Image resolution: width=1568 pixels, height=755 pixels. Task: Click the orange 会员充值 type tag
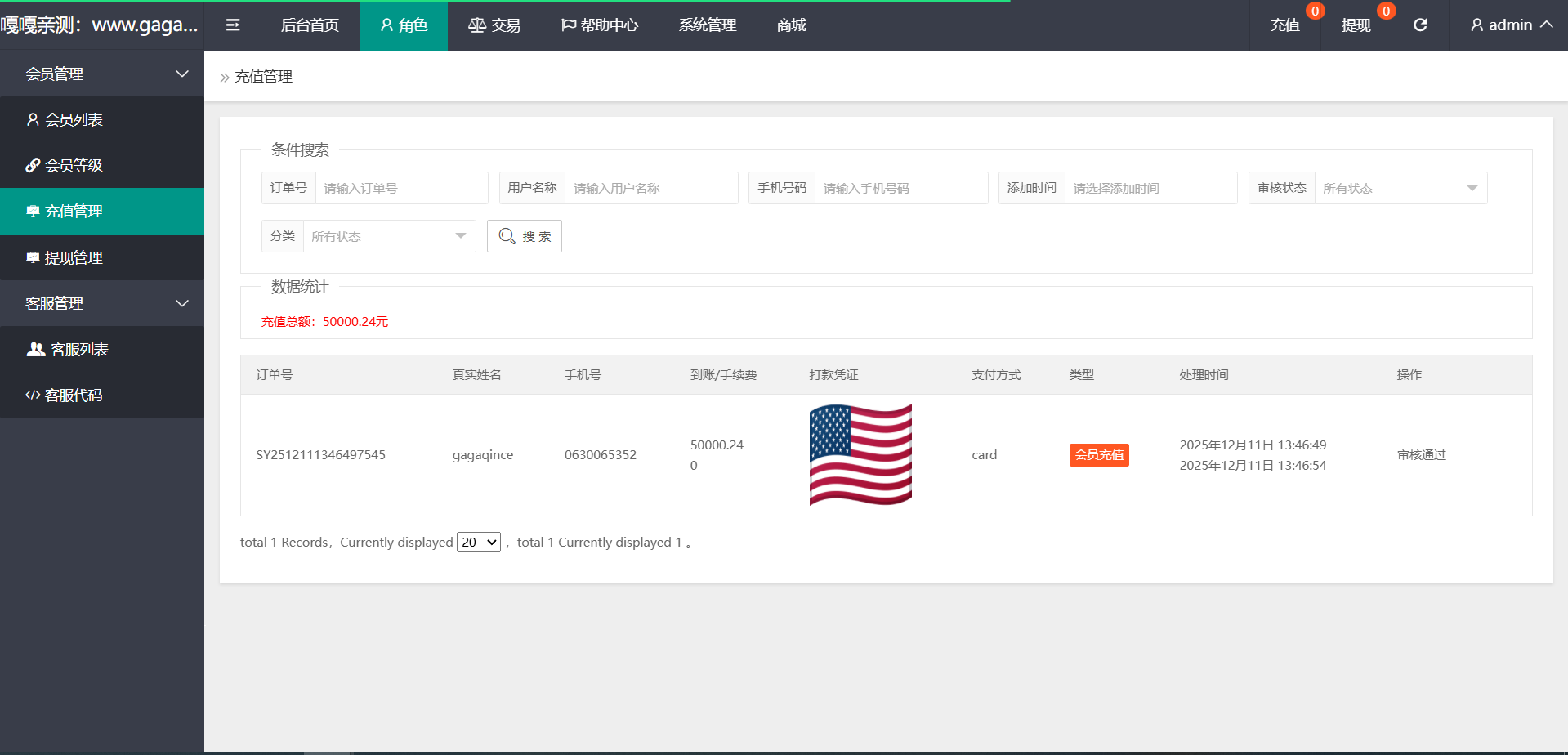click(1099, 455)
